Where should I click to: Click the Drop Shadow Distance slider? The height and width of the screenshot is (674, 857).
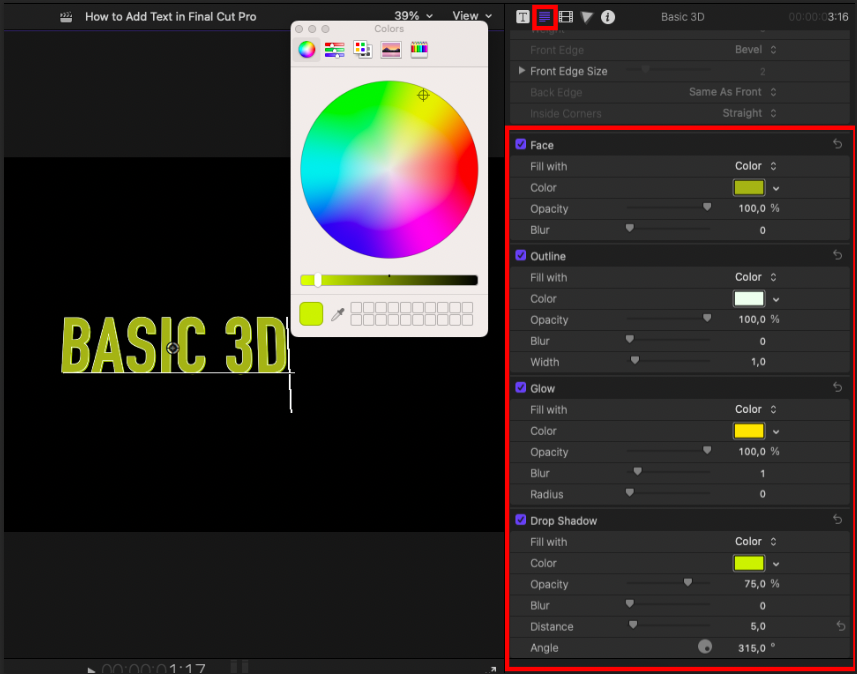click(x=668, y=626)
